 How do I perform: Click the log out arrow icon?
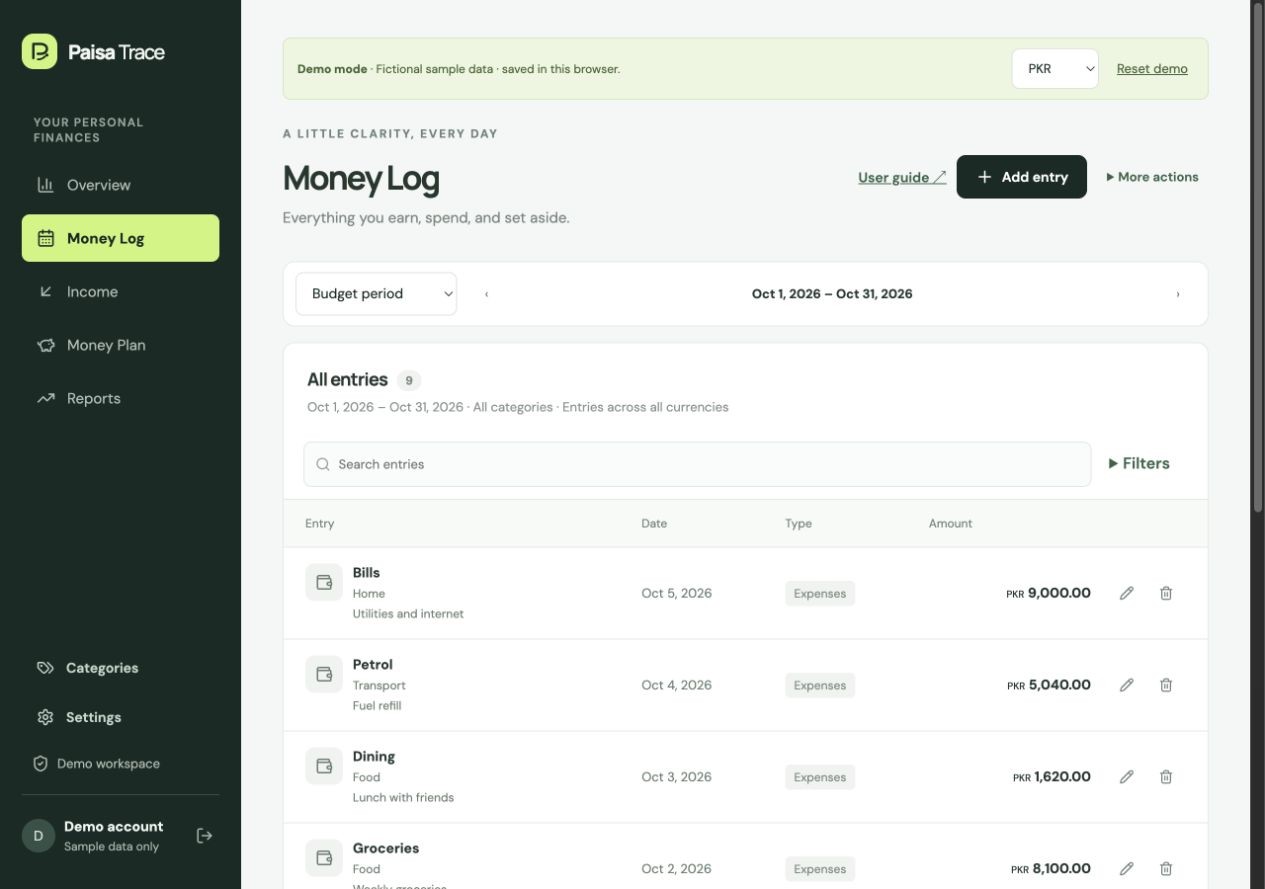pos(204,835)
